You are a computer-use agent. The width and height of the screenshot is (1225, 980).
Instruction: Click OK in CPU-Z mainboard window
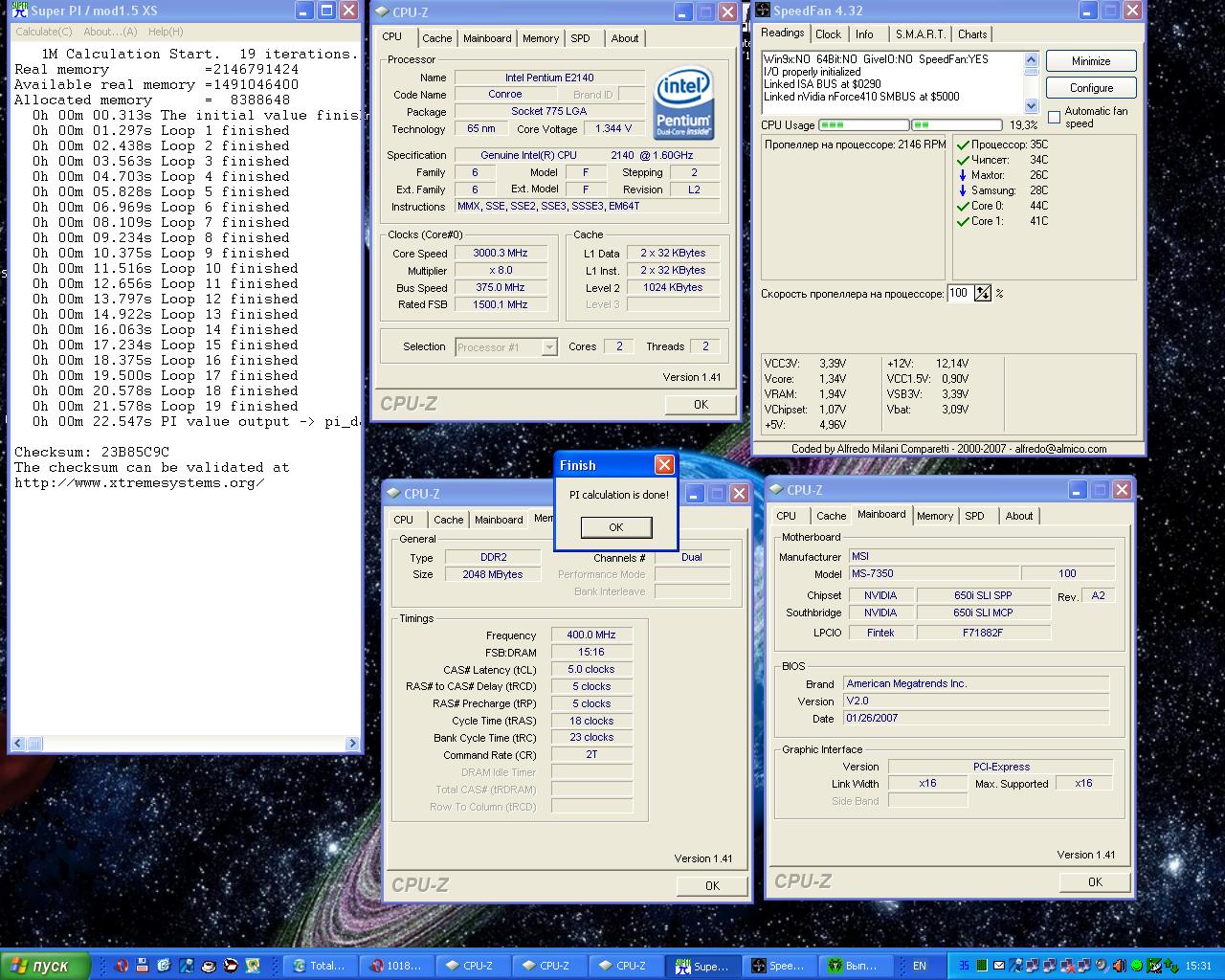coord(1095,881)
